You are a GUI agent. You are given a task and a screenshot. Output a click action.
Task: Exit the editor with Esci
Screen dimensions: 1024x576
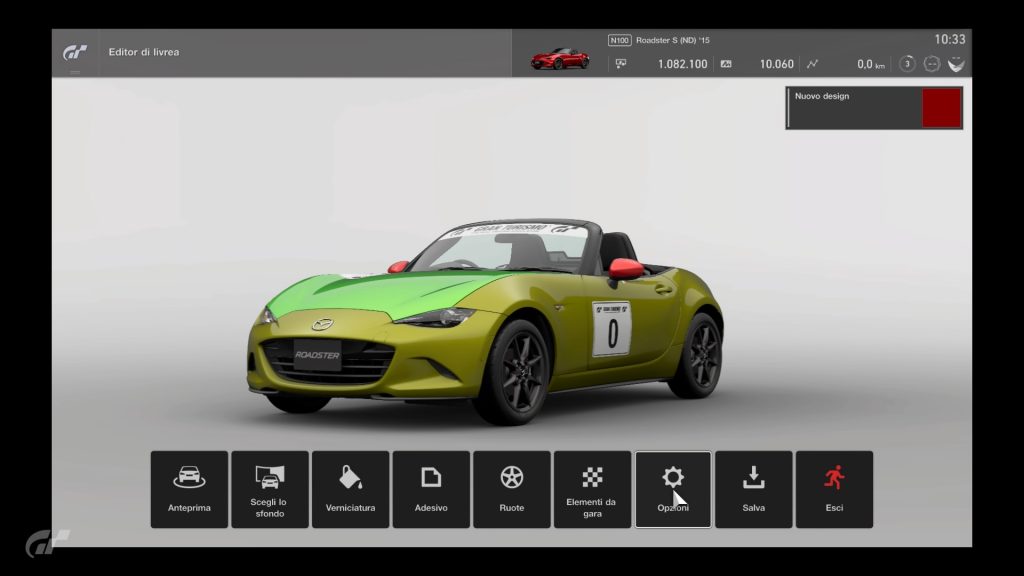pyautogui.click(x=834, y=489)
